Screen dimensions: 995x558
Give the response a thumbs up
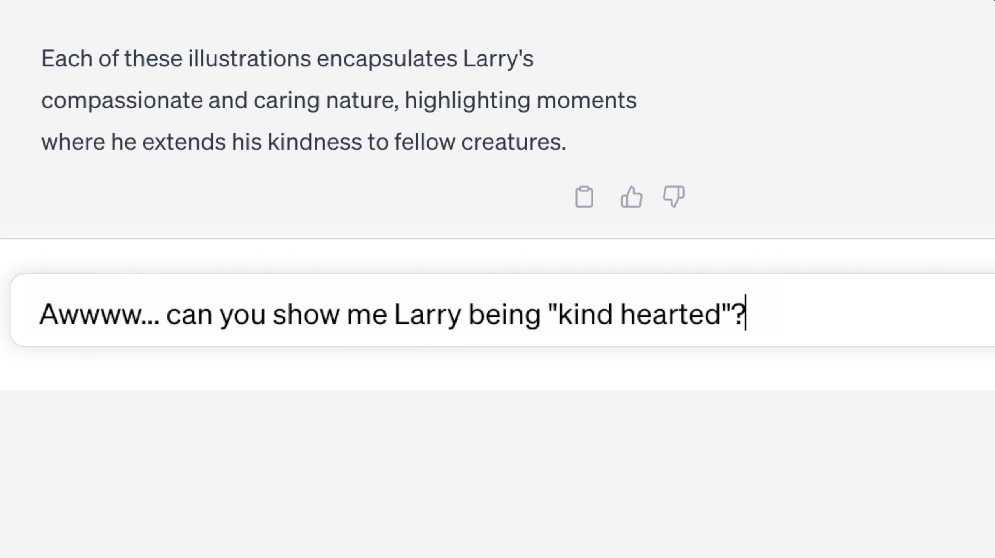(x=631, y=197)
